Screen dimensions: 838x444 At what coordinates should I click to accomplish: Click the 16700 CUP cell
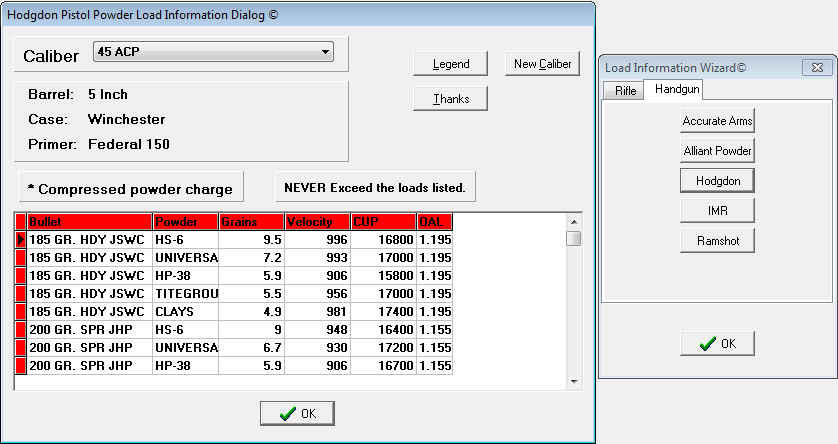tap(384, 365)
